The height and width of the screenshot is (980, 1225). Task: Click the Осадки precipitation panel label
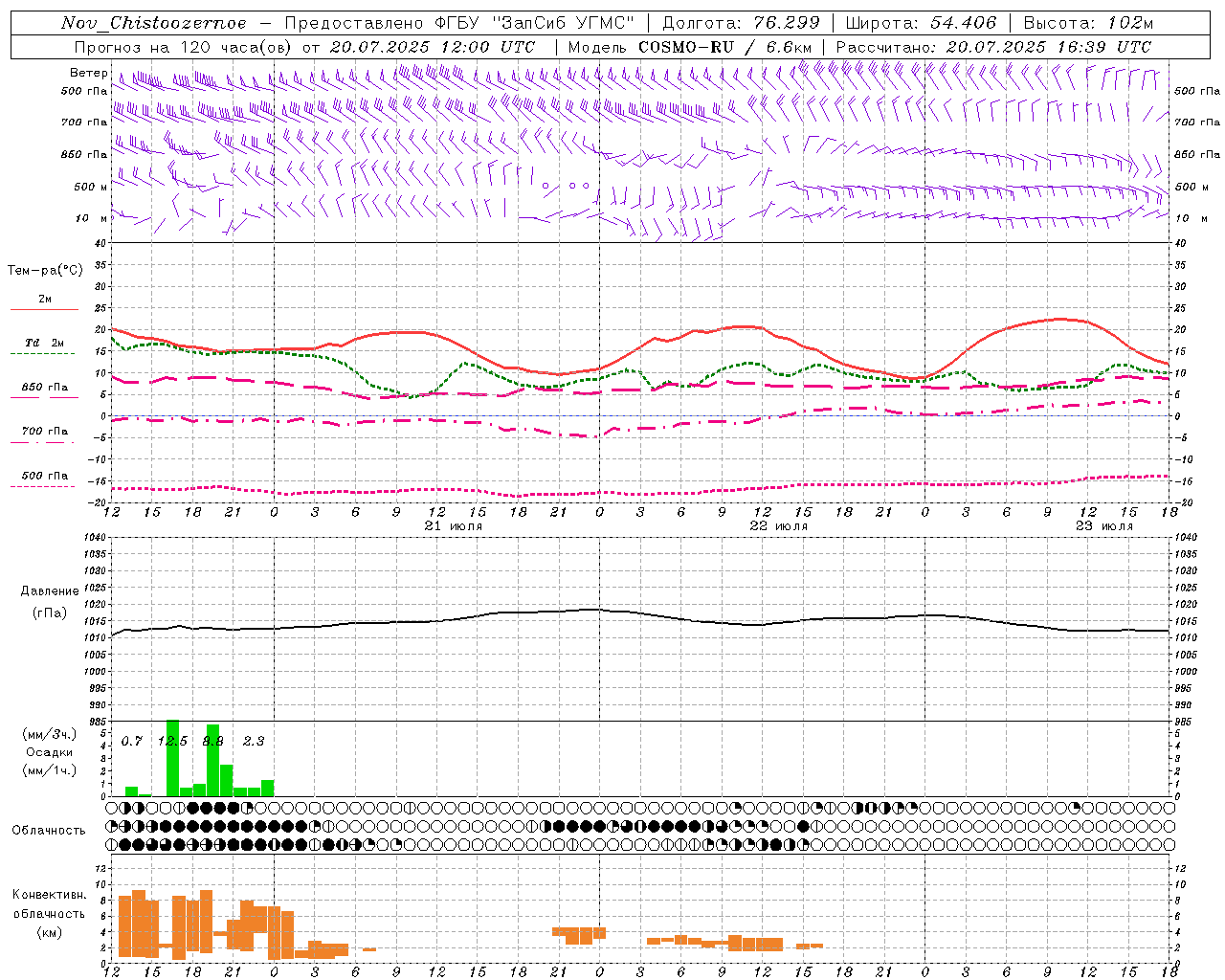tap(49, 752)
